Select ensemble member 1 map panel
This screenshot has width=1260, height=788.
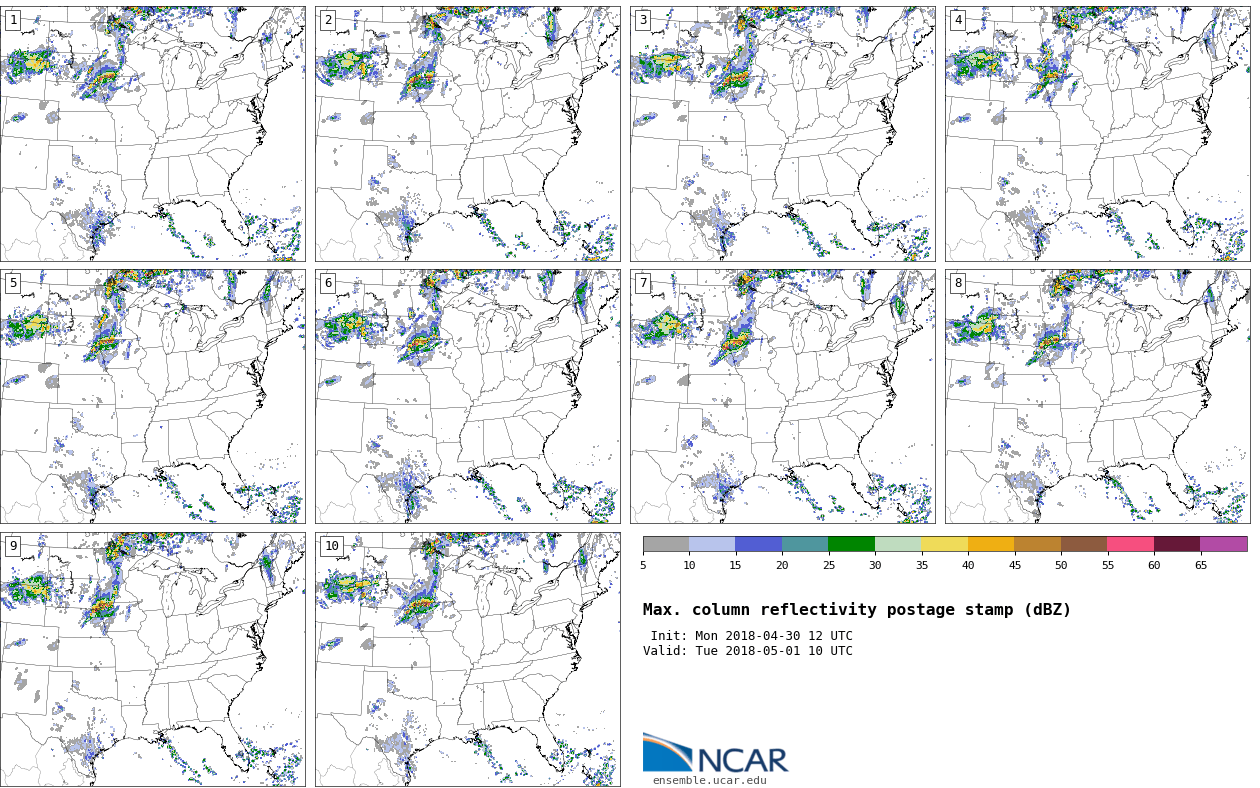pyautogui.click(x=152, y=134)
